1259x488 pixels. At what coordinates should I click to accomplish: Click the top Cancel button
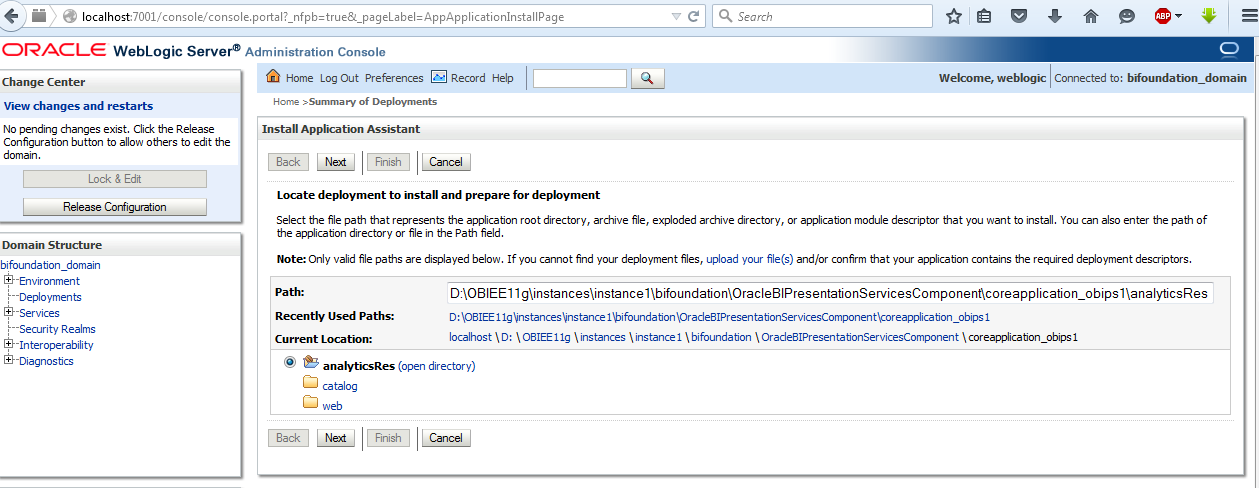click(446, 162)
